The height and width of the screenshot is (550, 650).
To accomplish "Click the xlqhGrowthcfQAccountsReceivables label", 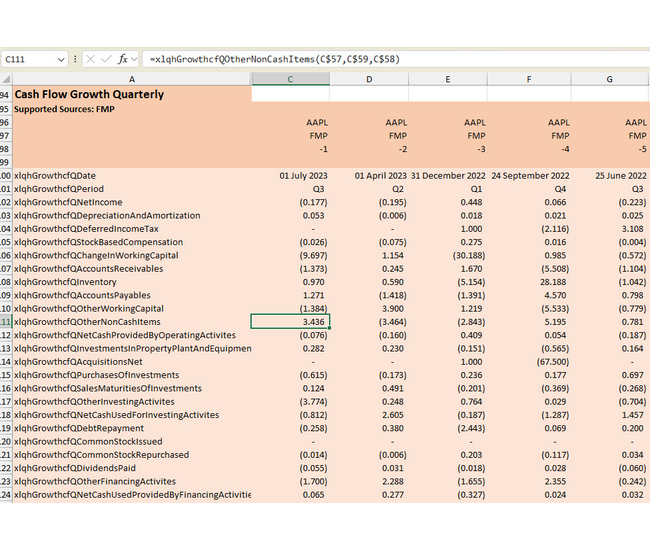I will 89,269.
